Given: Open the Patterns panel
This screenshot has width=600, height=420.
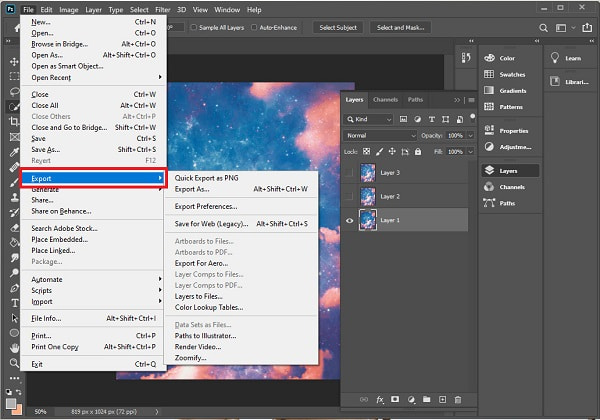Looking at the screenshot, I should (510, 107).
